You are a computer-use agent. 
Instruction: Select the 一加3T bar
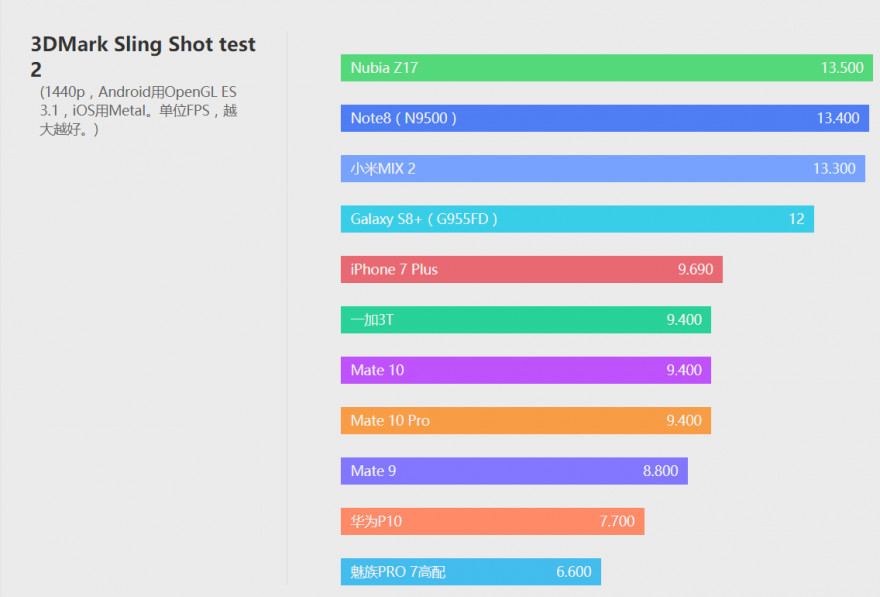click(x=525, y=320)
